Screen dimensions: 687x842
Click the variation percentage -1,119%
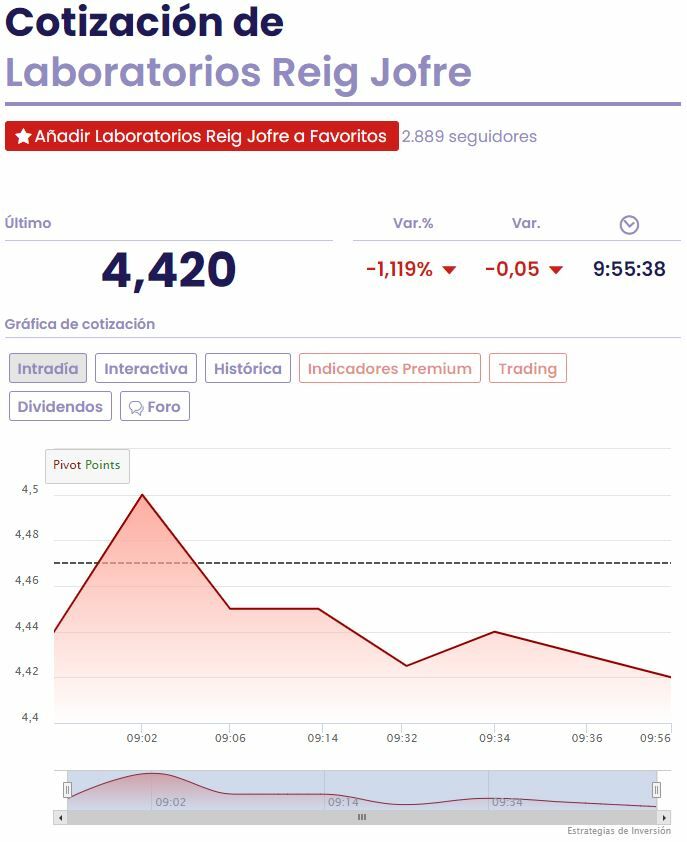click(399, 269)
